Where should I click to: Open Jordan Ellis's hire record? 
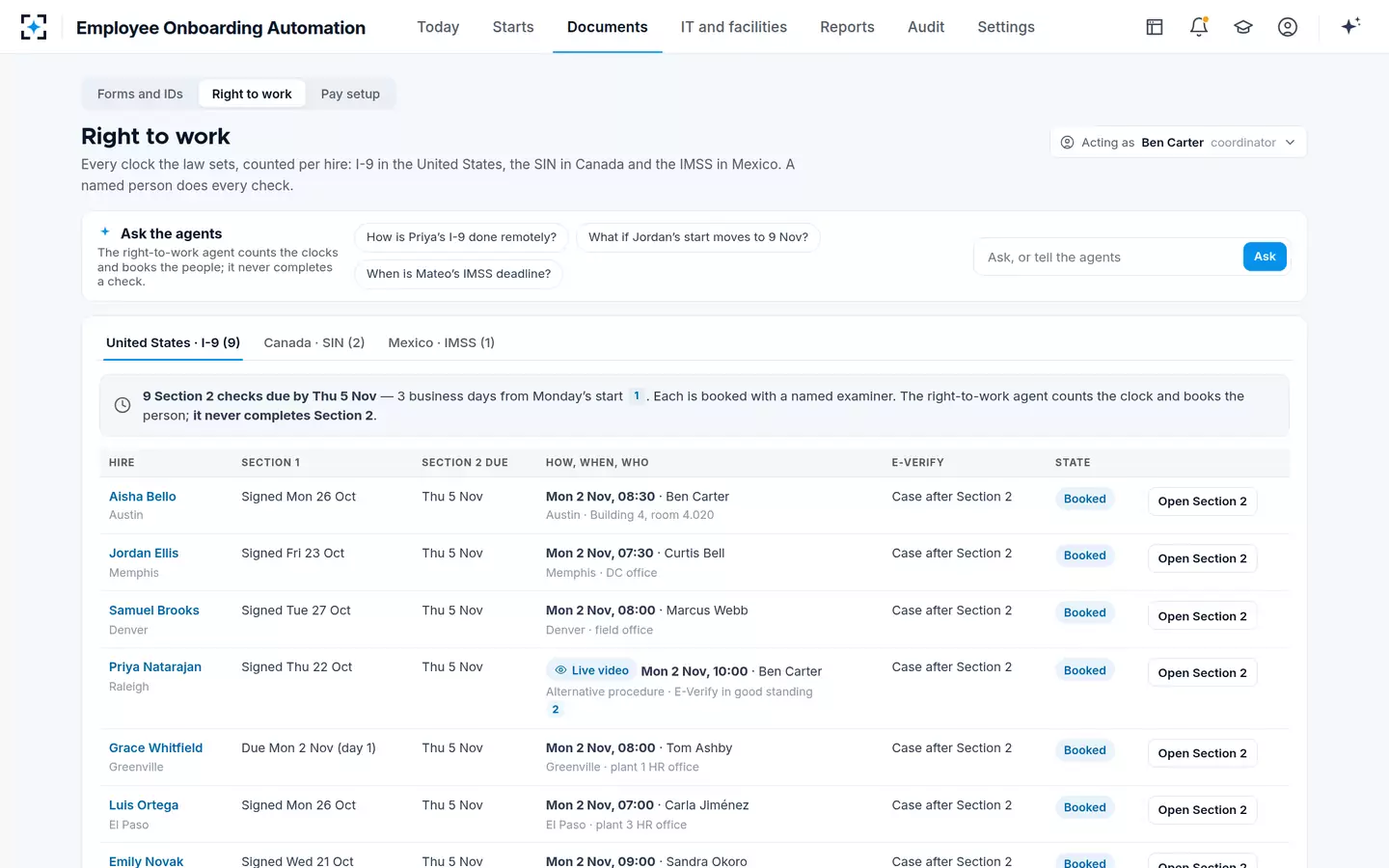click(x=144, y=554)
